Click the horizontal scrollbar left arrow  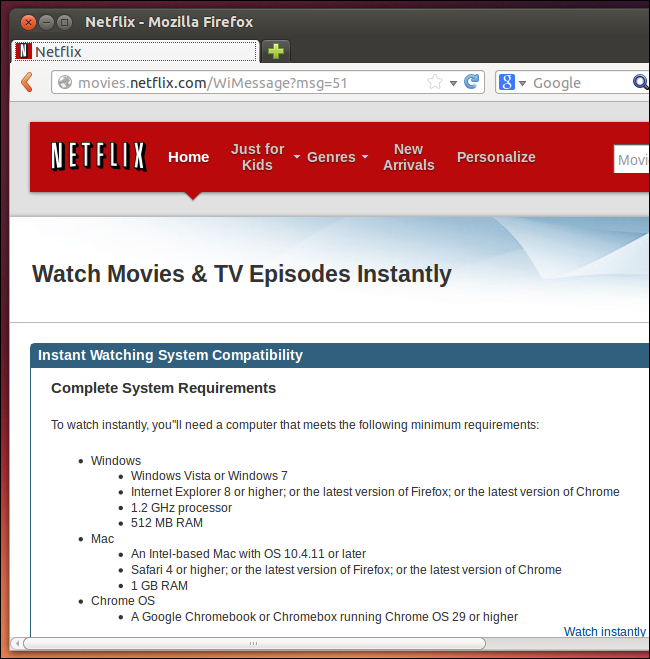(x=17, y=643)
